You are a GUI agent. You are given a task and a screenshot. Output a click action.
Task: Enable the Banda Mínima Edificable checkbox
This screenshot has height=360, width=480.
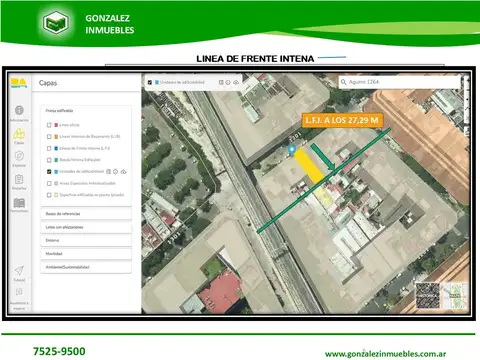click(x=49, y=160)
